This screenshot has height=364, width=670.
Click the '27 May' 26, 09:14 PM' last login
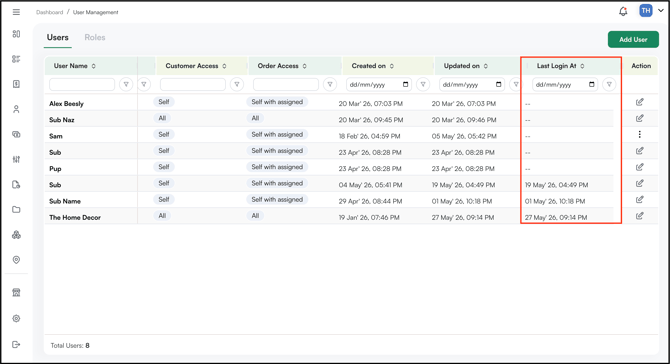[x=556, y=217]
